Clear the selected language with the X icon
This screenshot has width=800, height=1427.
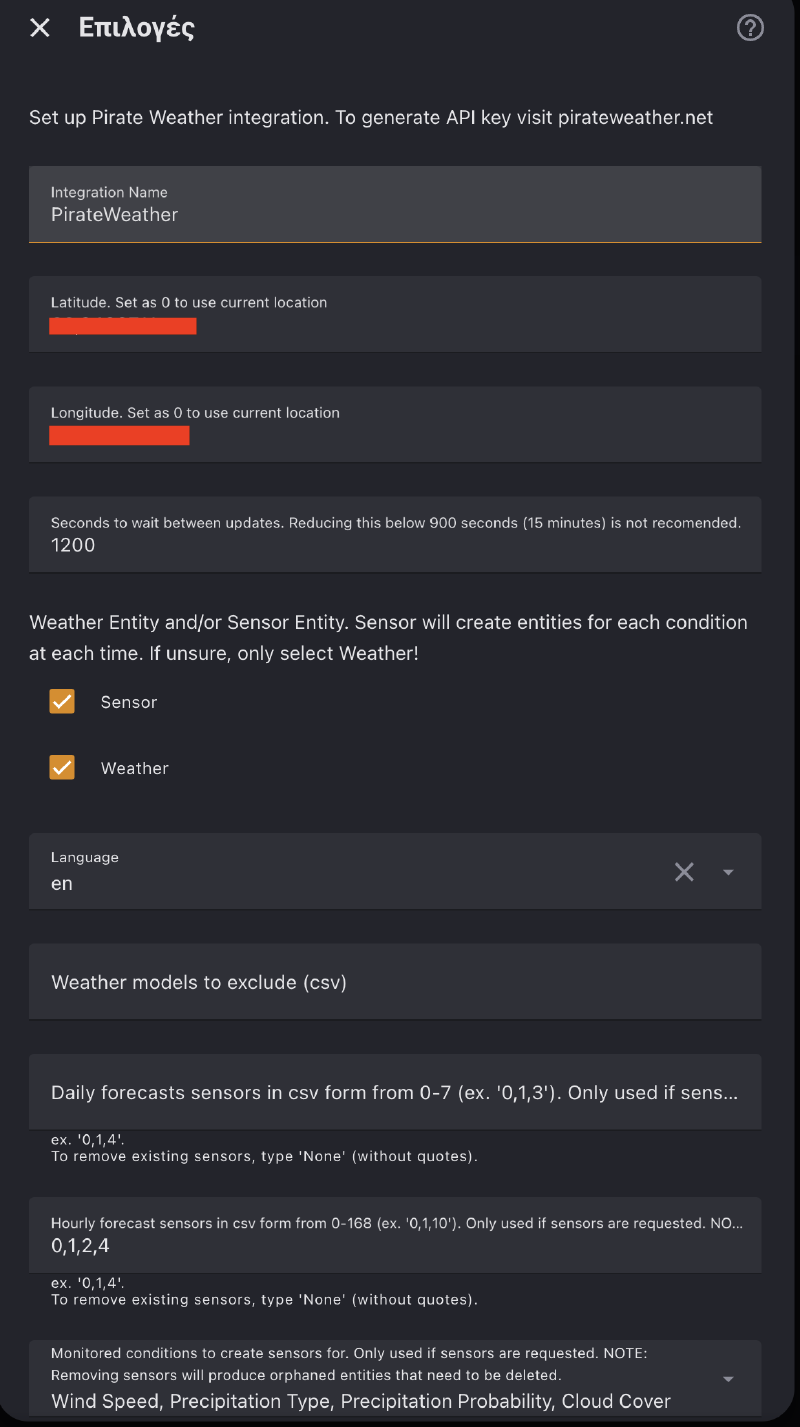[684, 871]
